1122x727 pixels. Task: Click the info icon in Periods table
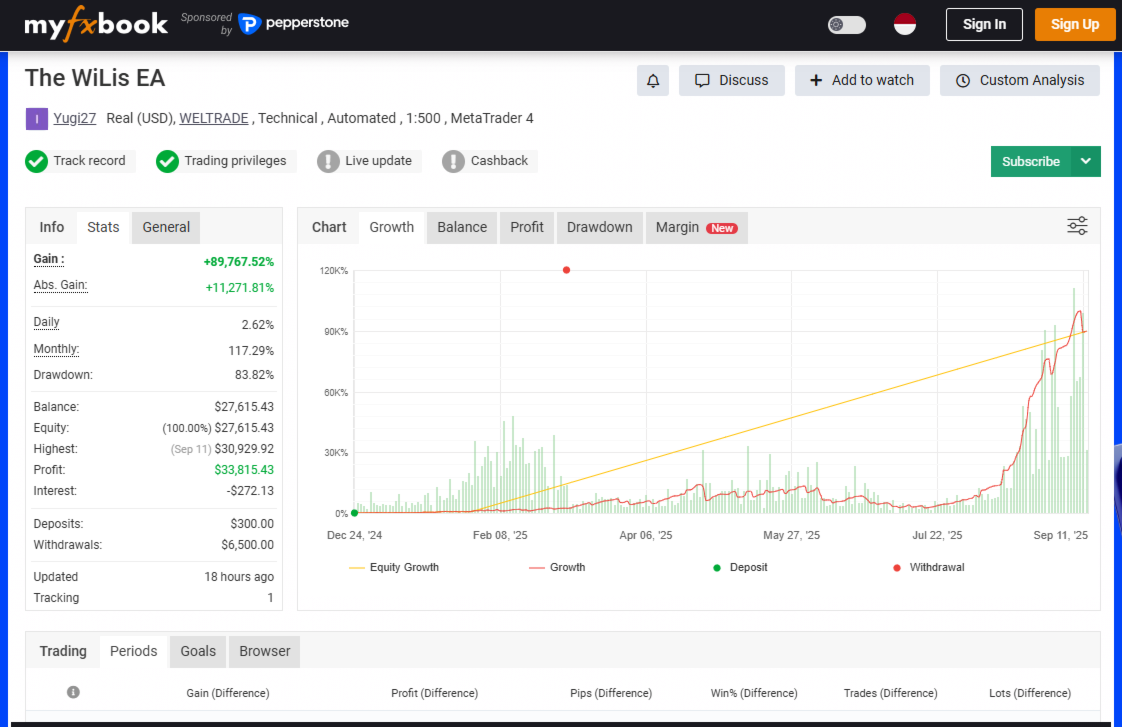click(x=73, y=692)
